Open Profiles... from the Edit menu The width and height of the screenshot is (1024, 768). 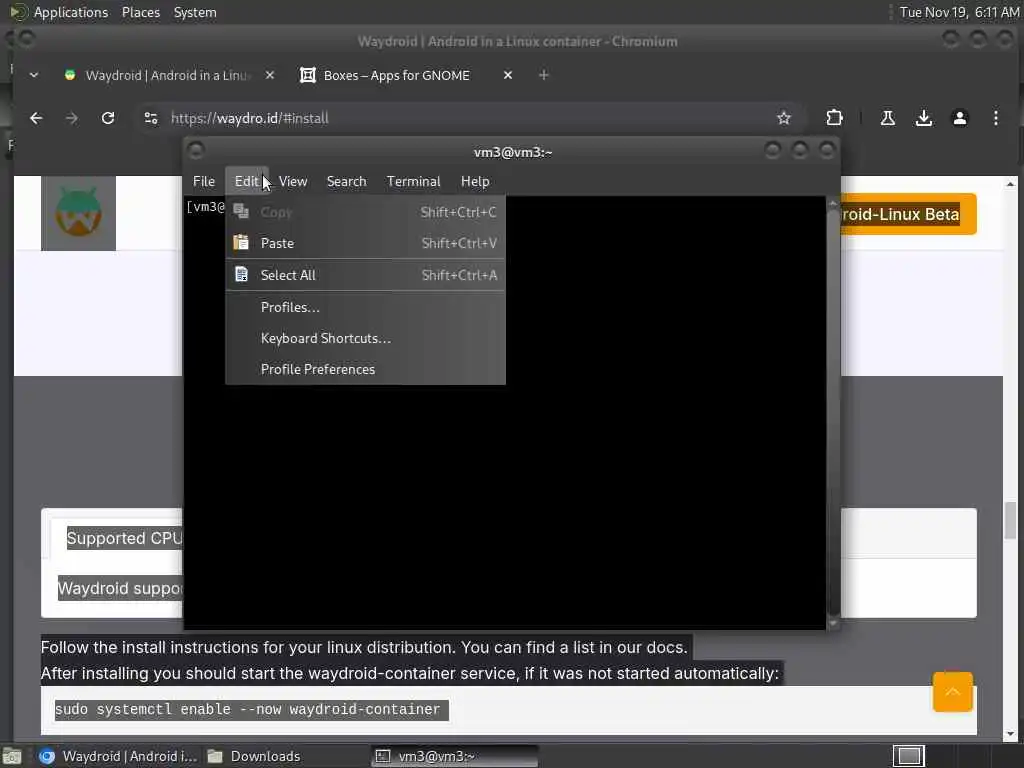coord(365,307)
